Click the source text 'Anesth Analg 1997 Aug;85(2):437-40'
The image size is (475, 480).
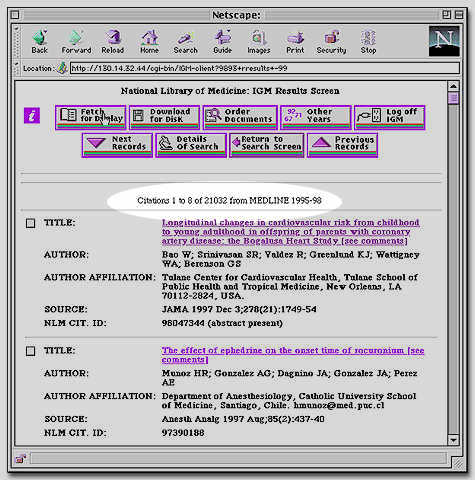coord(243,419)
